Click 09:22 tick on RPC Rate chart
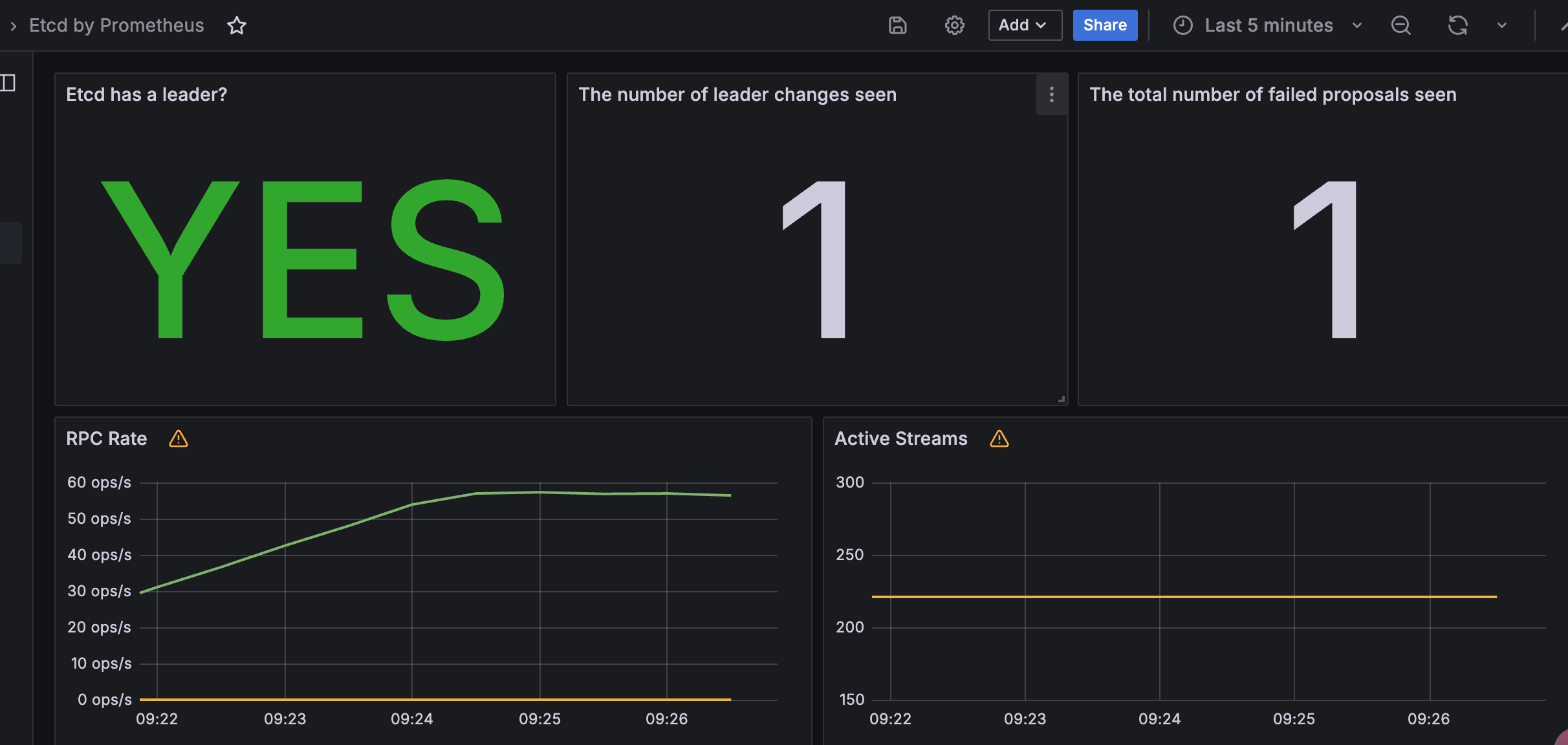Screen dimensions: 1568x745 [x=157, y=719]
